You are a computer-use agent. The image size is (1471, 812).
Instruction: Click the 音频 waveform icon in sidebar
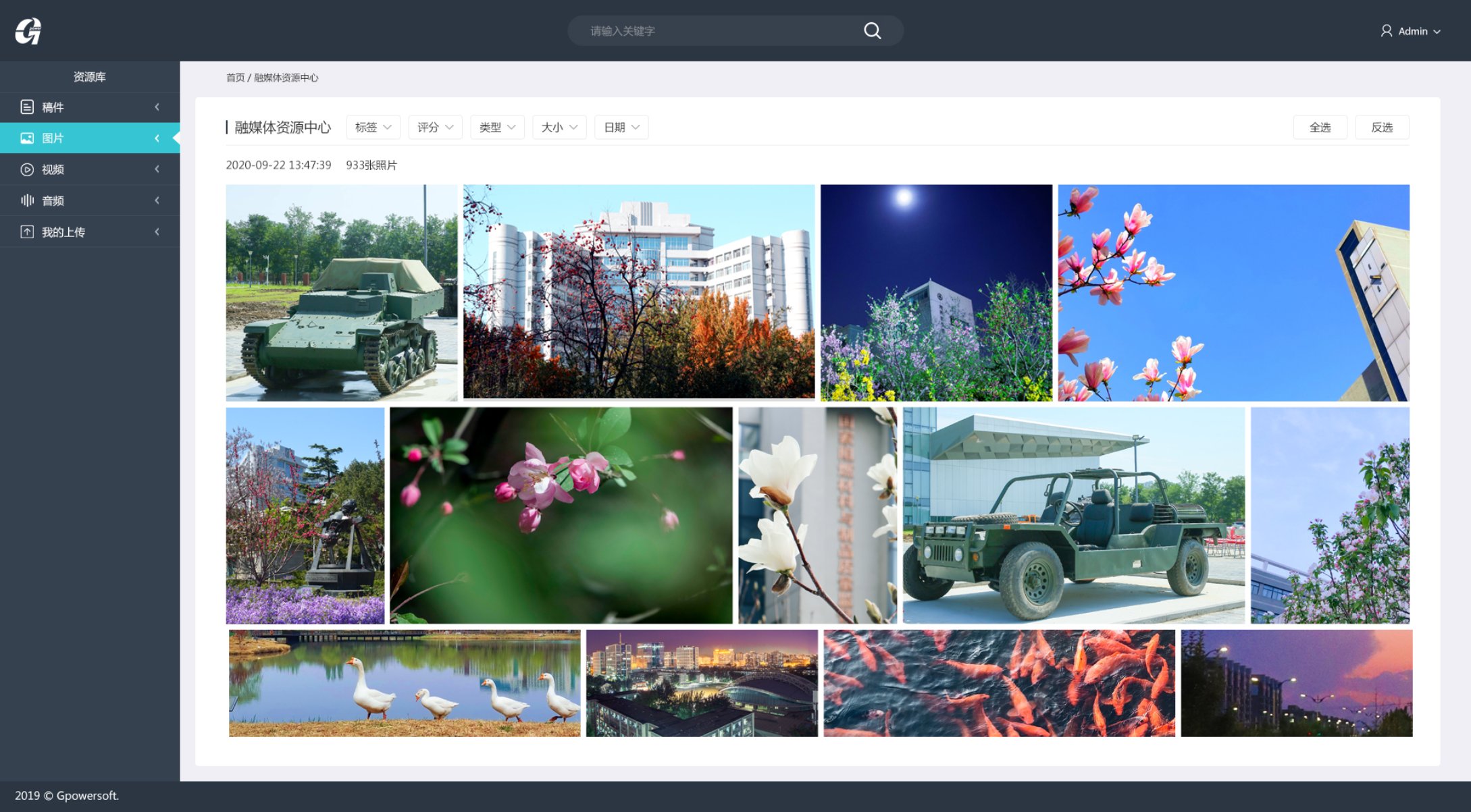[x=27, y=200]
